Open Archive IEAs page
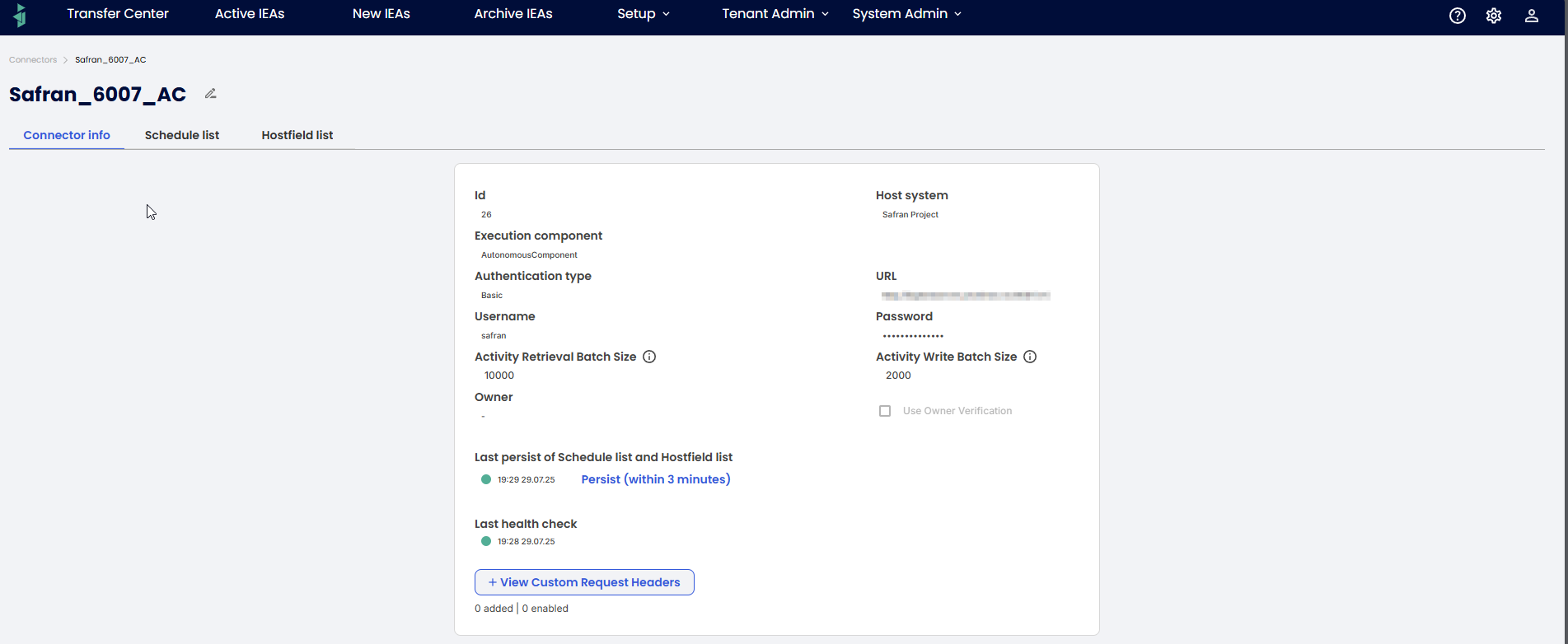The width and height of the screenshot is (1568, 644). coord(513,14)
